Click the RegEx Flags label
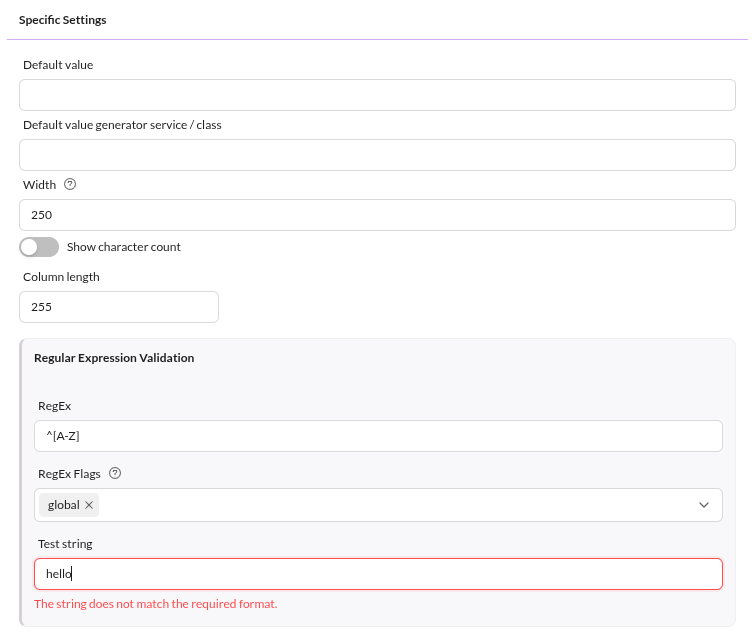754x634 pixels. 69,474
